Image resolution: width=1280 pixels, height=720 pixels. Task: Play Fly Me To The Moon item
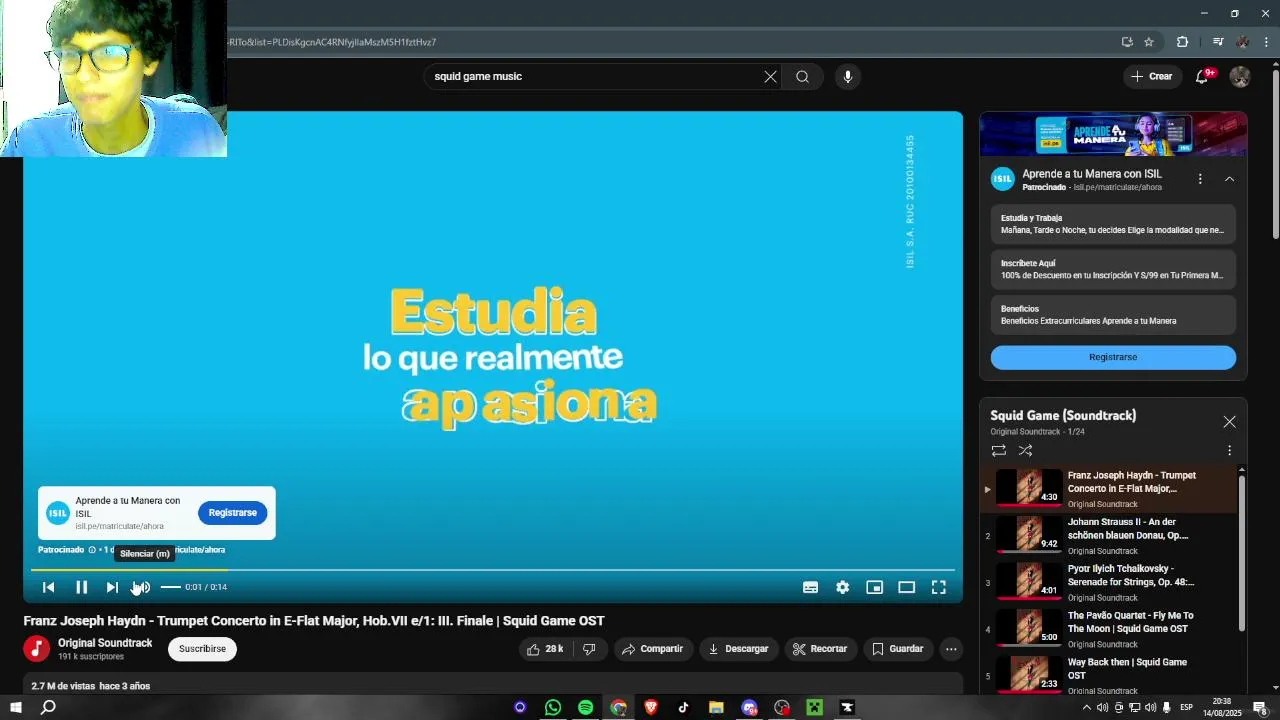click(x=1108, y=630)
